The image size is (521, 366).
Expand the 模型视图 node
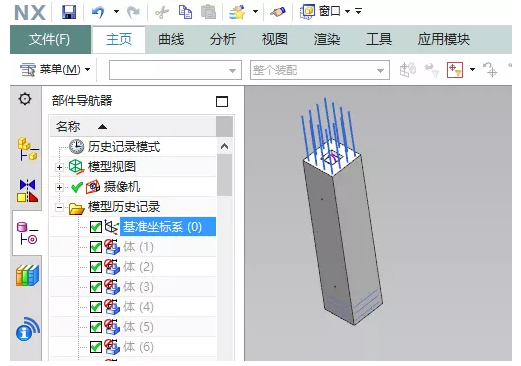point(59,167)
